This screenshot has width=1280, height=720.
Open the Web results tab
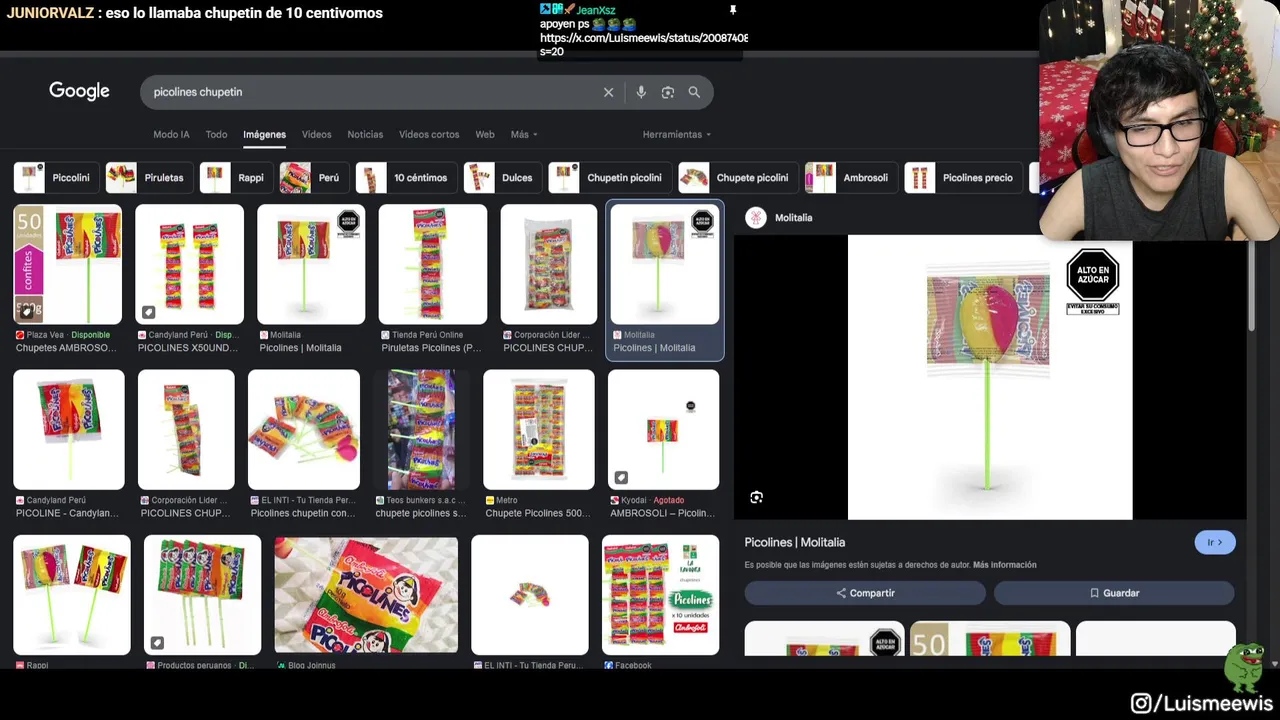(485, 134)
